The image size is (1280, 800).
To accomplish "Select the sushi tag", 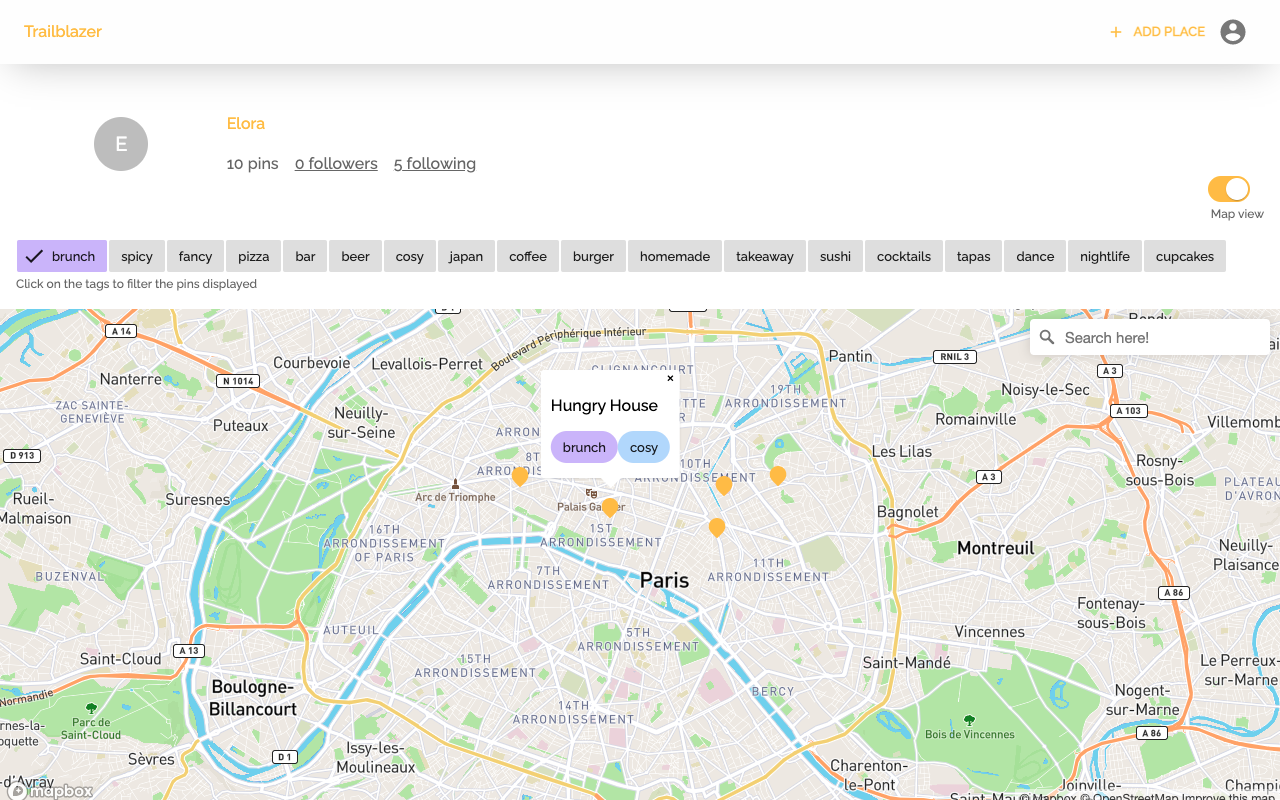I will (835, 256).
